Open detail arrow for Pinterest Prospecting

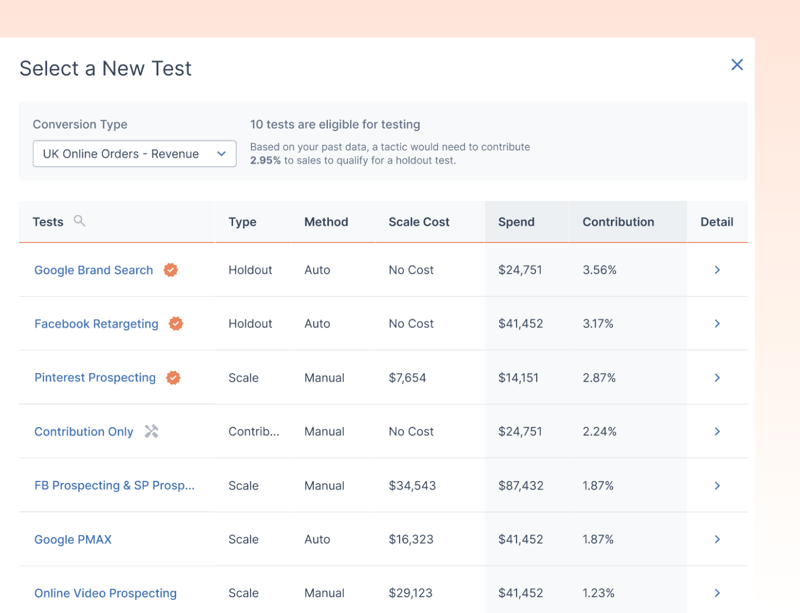pos(717,378)
